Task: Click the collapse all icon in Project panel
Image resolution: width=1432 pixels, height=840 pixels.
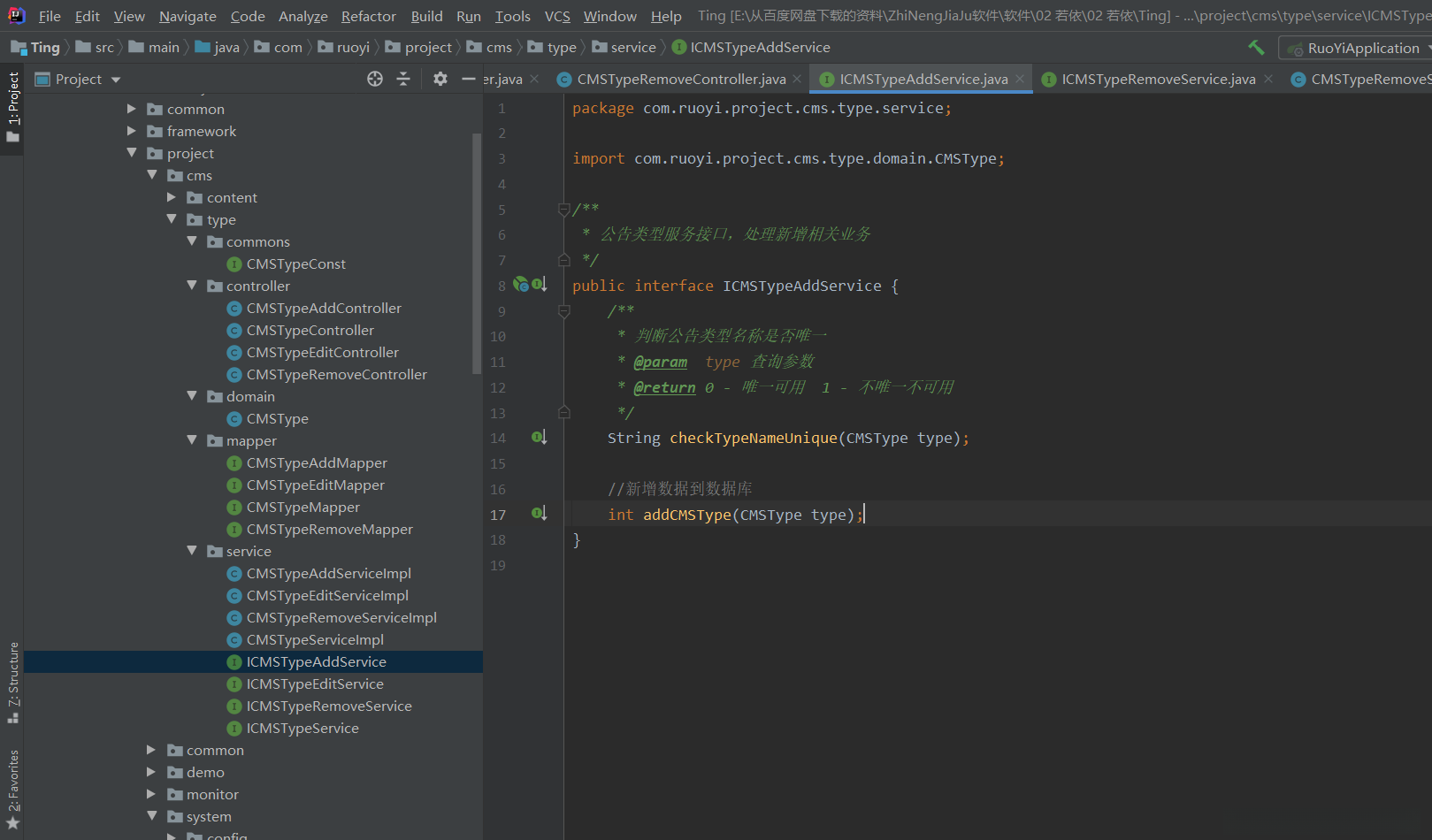Action: coord(403,80)
